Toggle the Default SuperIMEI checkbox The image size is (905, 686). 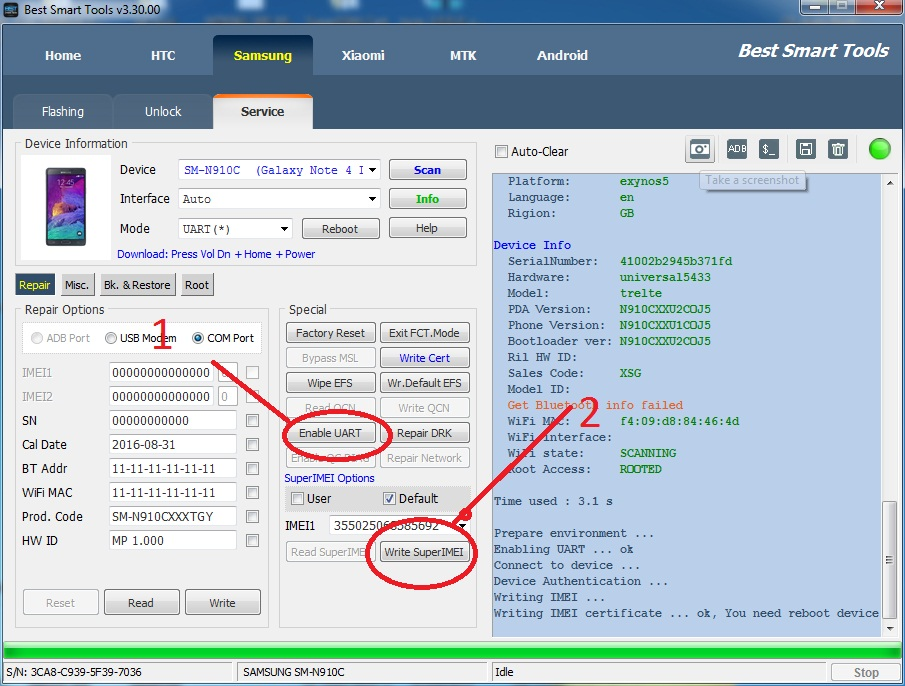pyautogui.click(x=390, y=498)
